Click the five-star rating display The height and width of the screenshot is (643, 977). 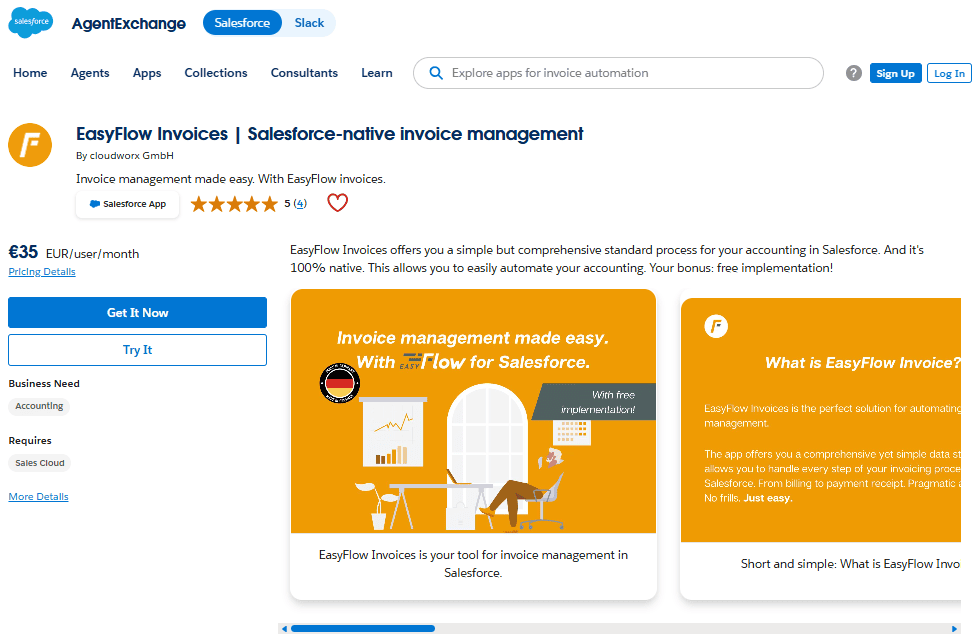pos(234,204)
